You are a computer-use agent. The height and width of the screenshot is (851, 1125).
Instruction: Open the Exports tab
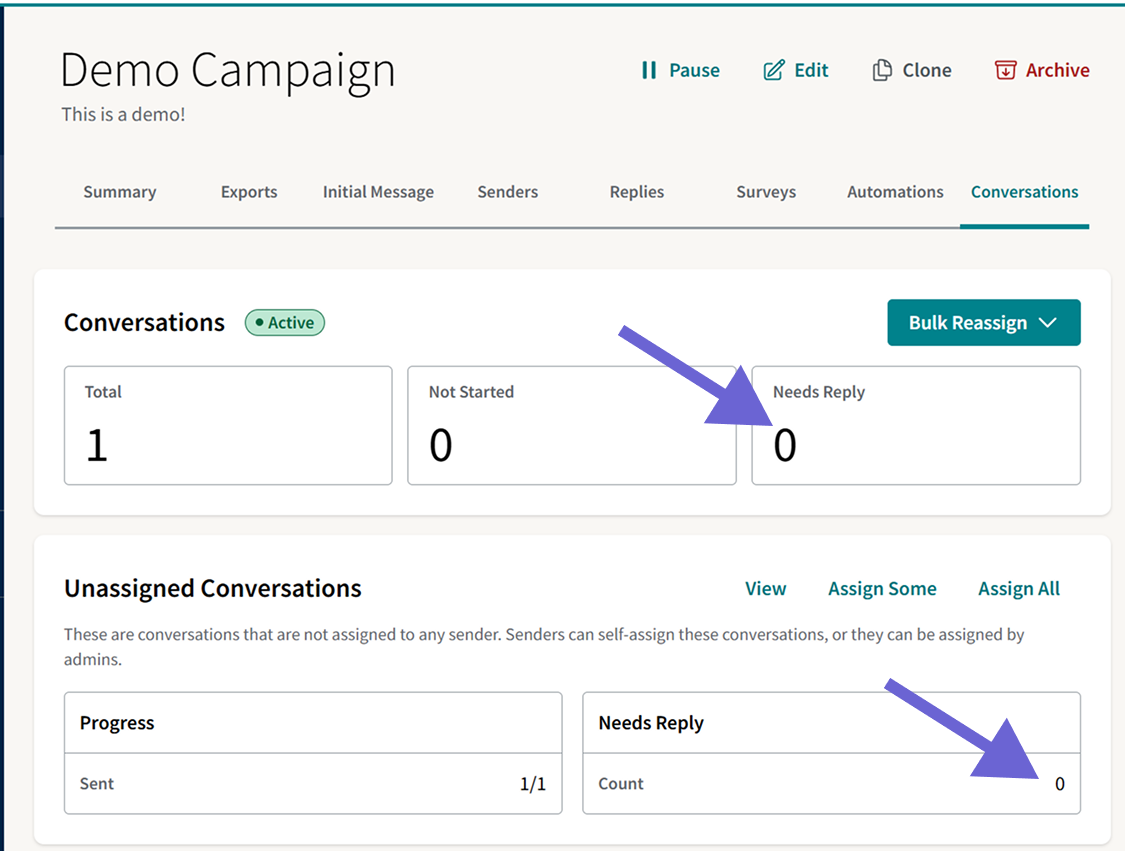click(x=249, y=192)
